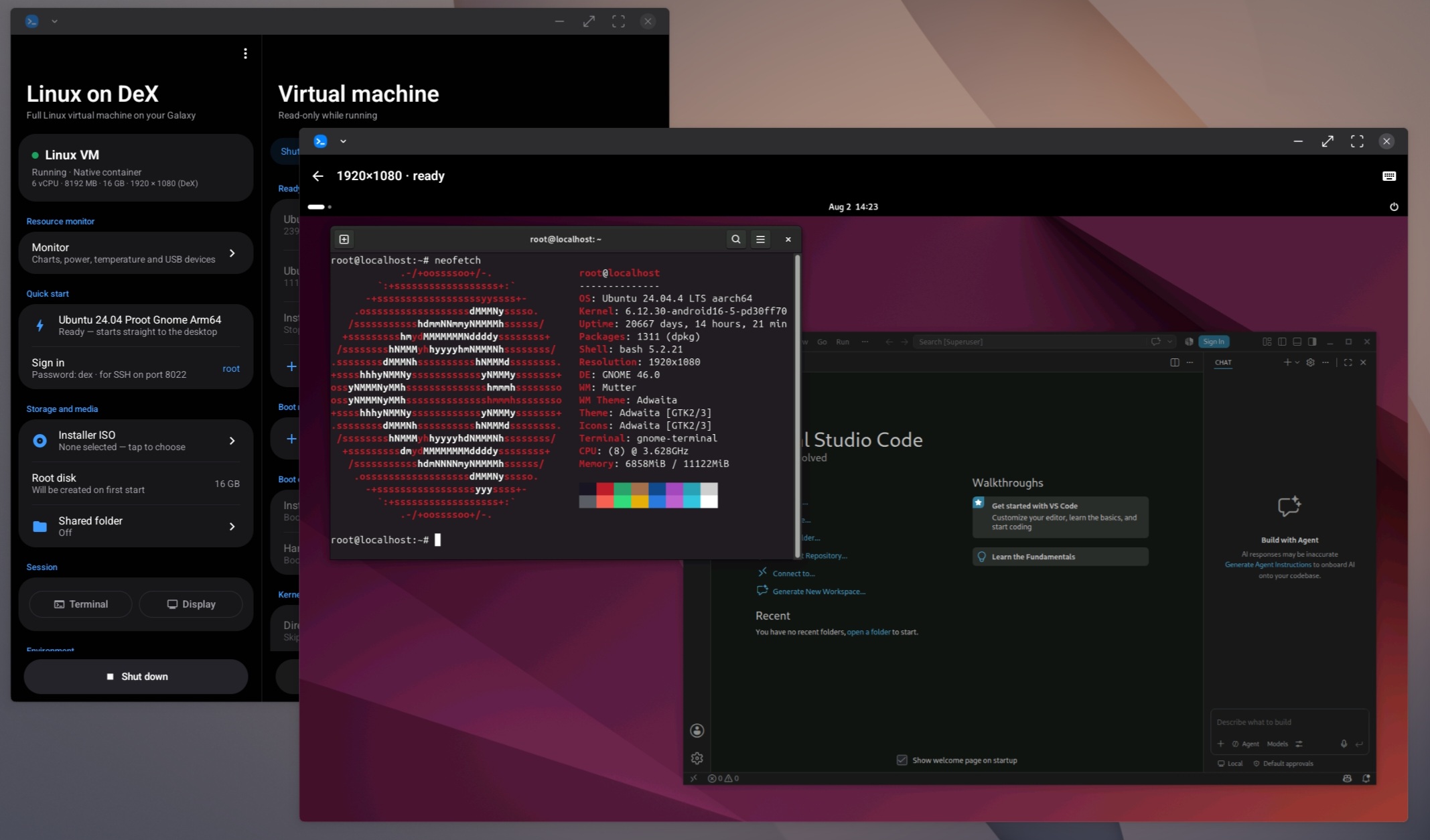Select the CHAT tab in VS Code

1223,362
